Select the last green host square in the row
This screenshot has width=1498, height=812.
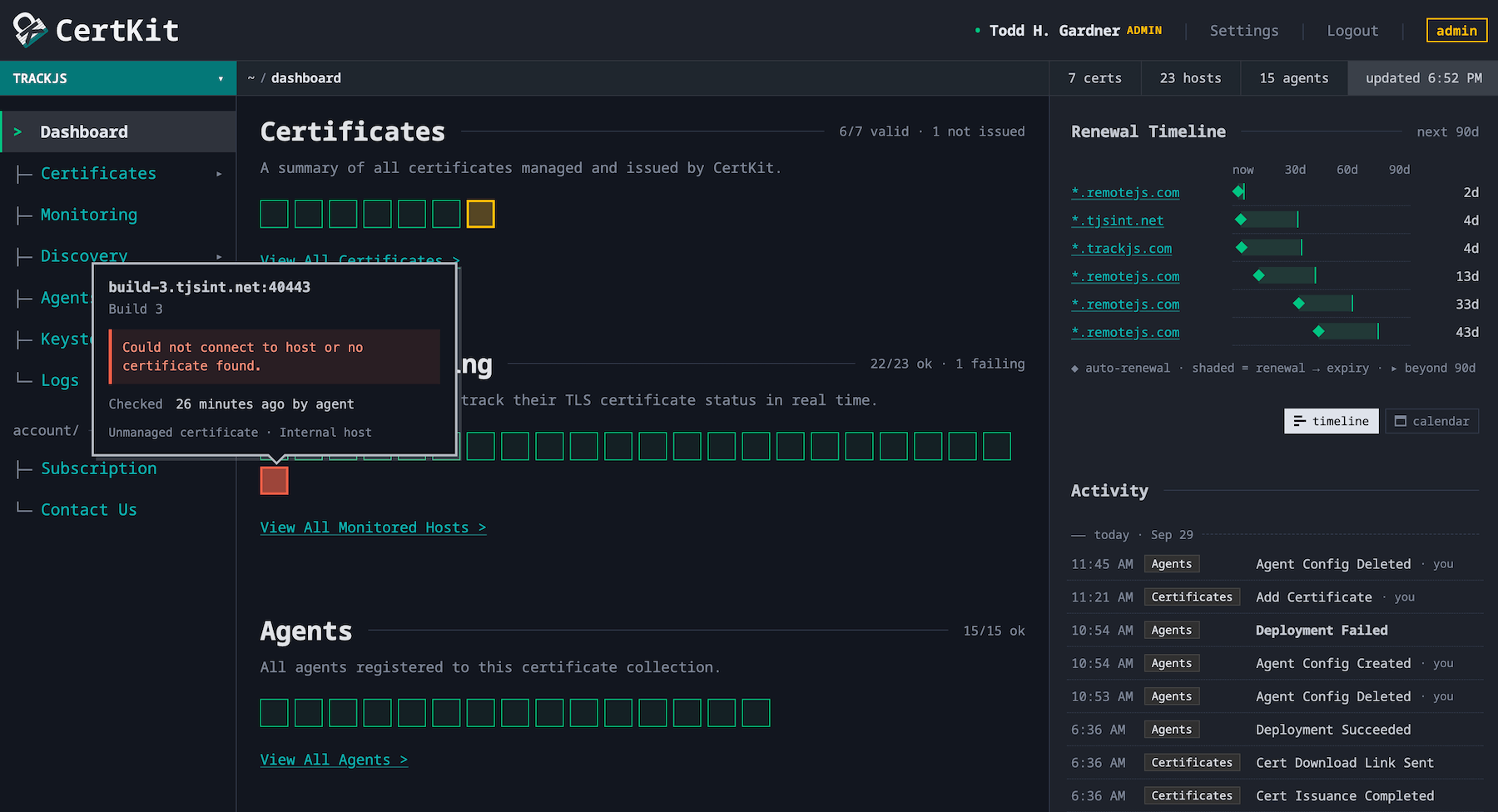(997, 447)
